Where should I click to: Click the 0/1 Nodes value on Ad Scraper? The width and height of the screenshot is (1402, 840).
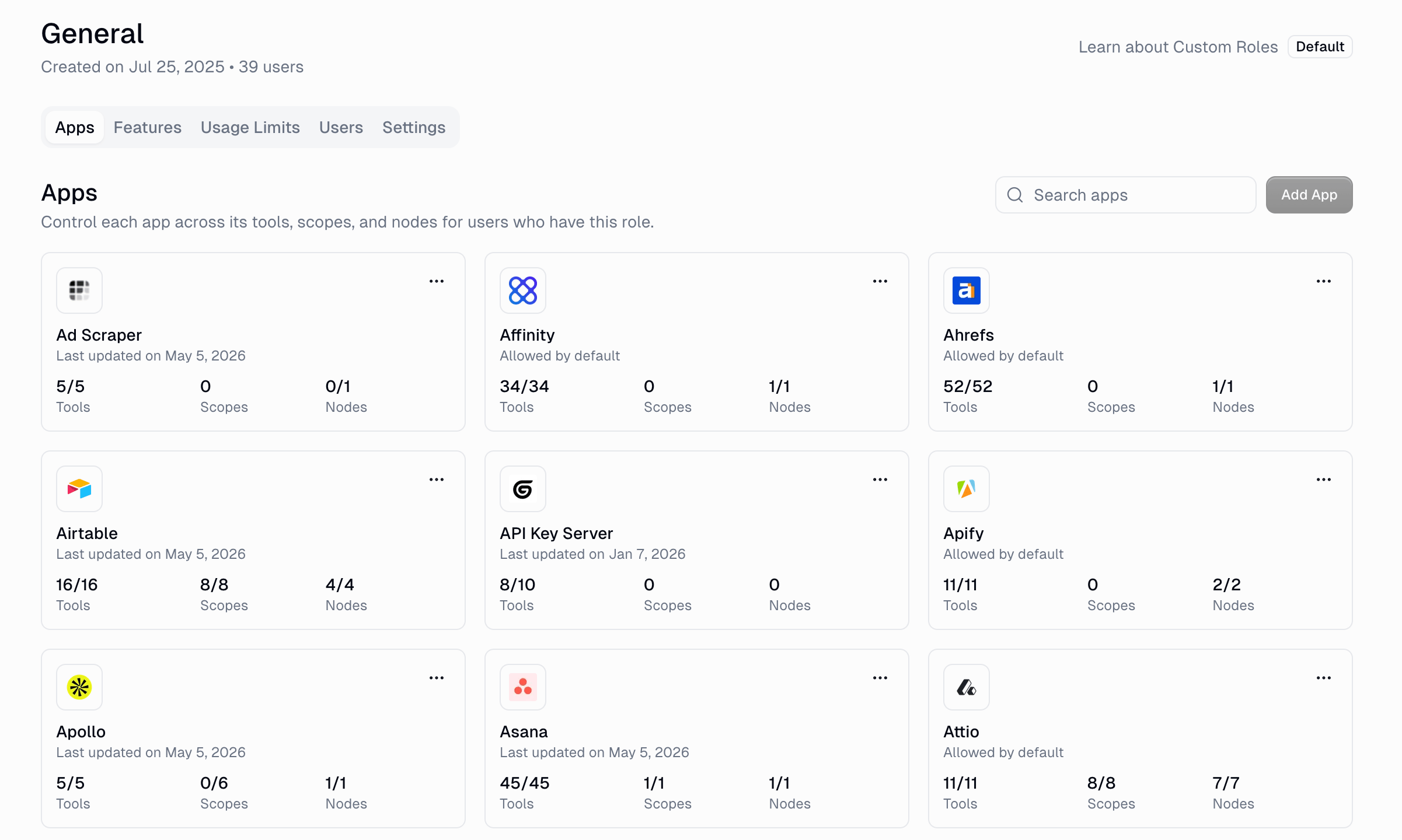[x=338, y=386]
